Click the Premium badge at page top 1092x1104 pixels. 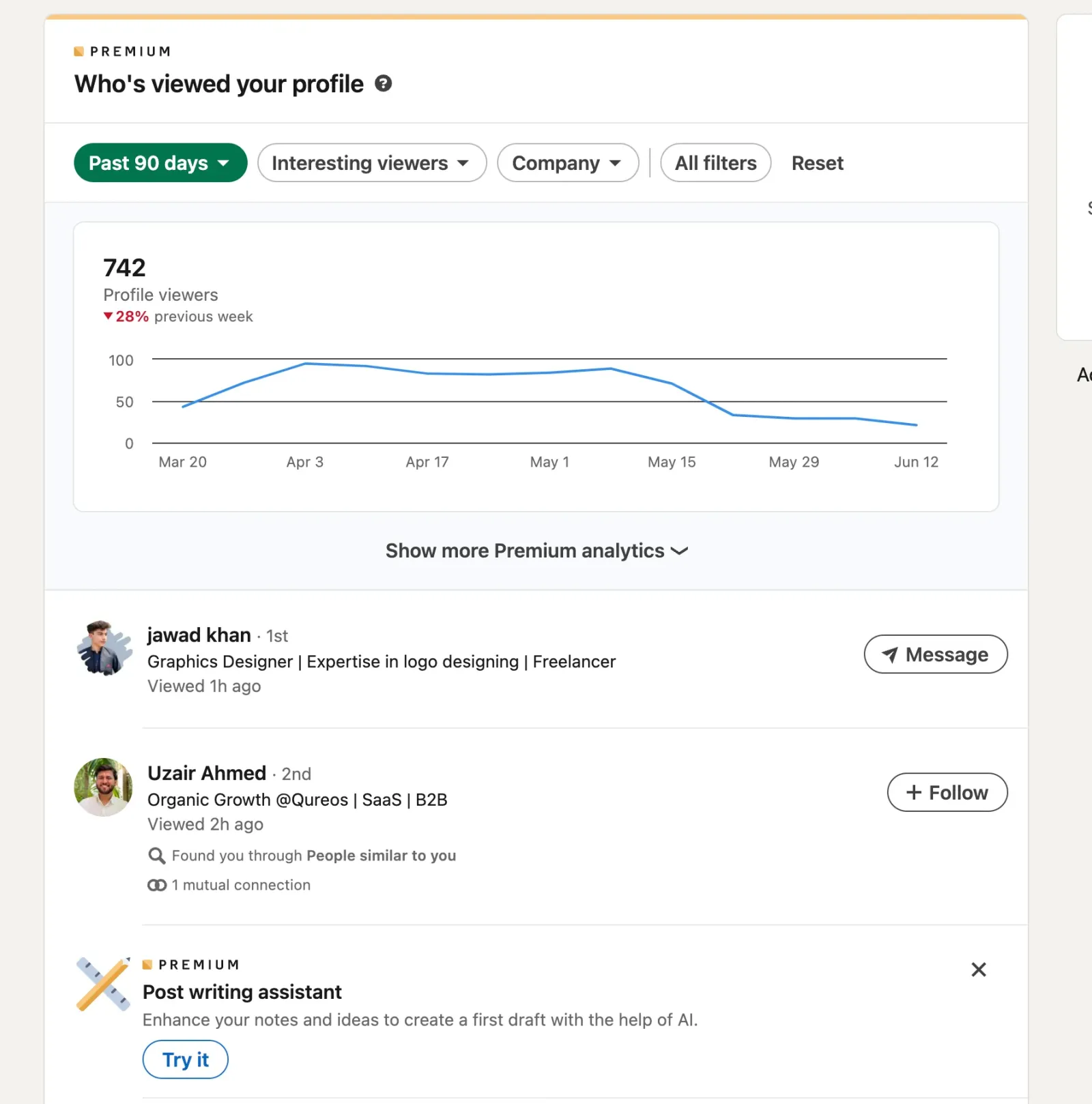[x=123, y=51]
